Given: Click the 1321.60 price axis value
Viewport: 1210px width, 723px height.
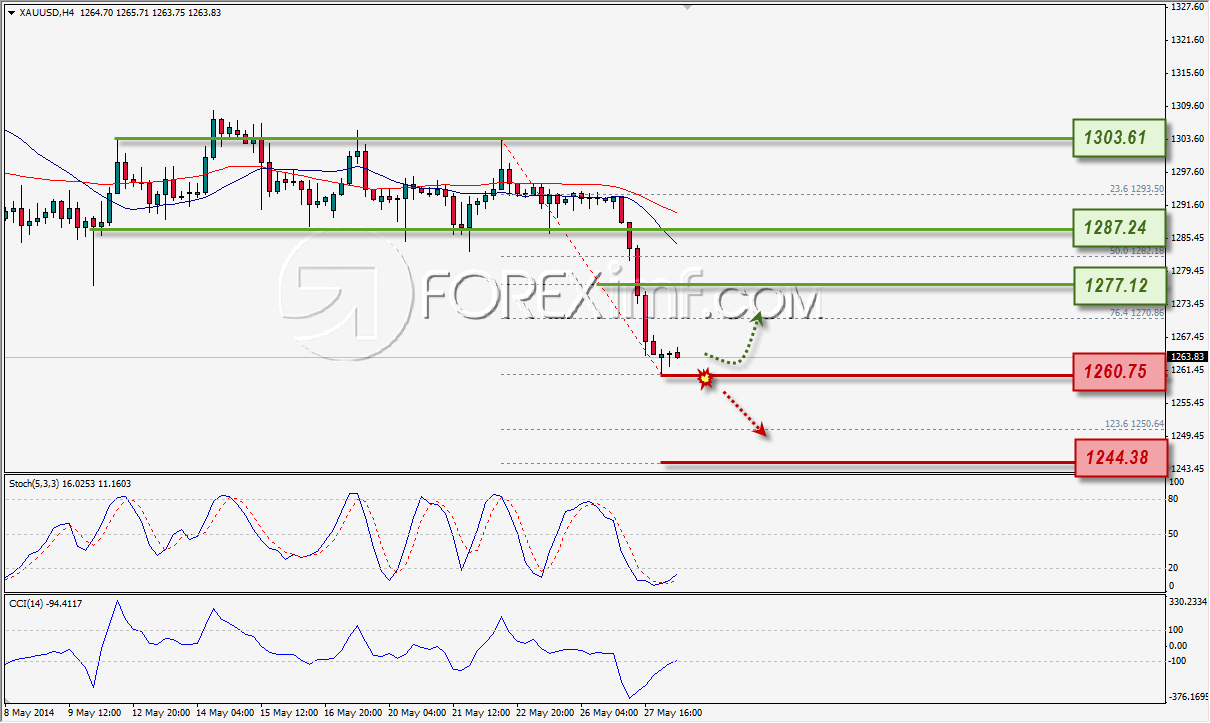Looking at the screenshot, I should click(x=1186, y=39).
